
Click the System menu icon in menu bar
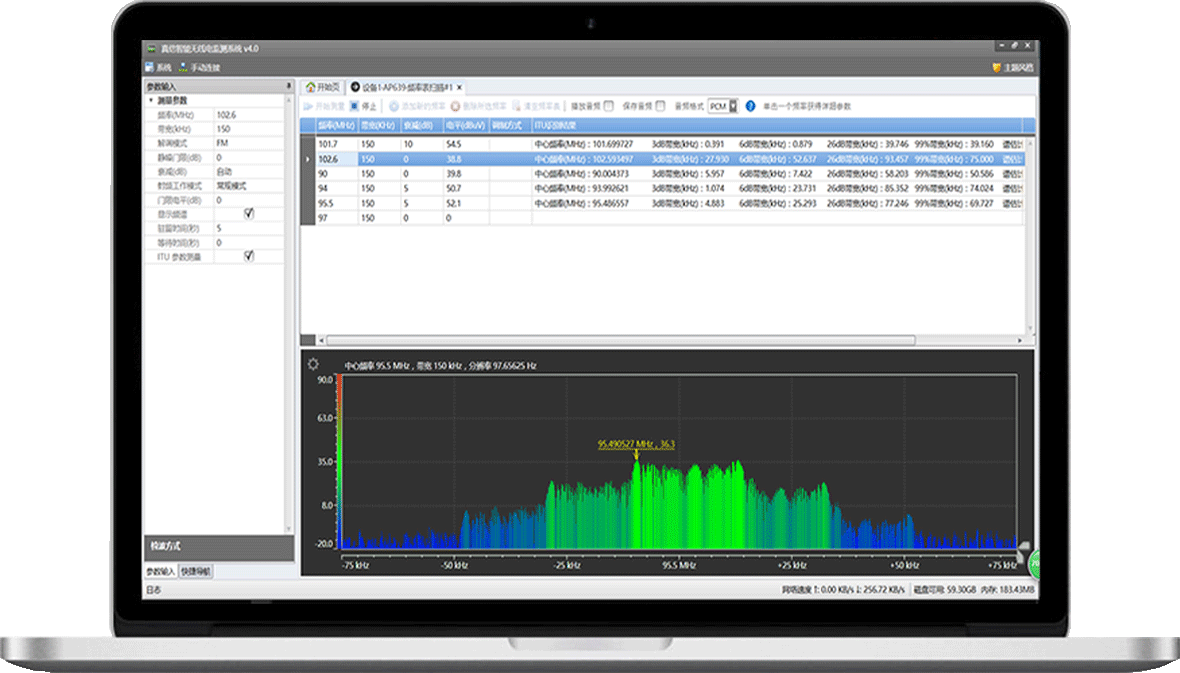point(150,68)
